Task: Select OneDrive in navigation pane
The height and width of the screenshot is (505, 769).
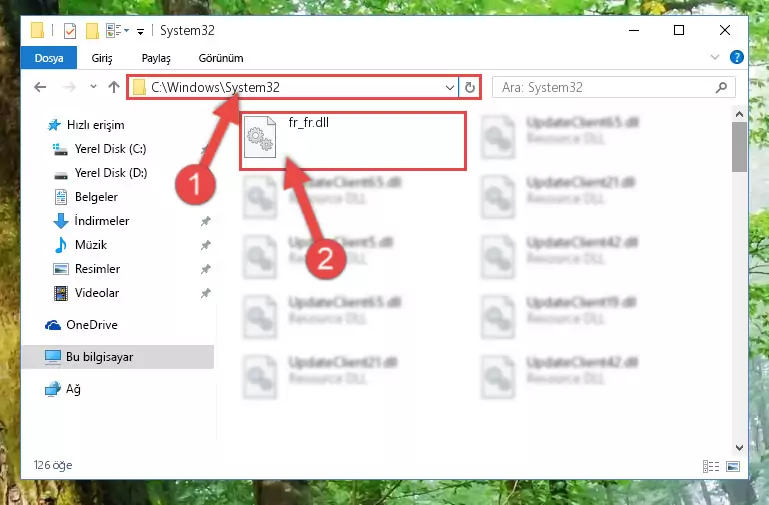Action: 92,325
